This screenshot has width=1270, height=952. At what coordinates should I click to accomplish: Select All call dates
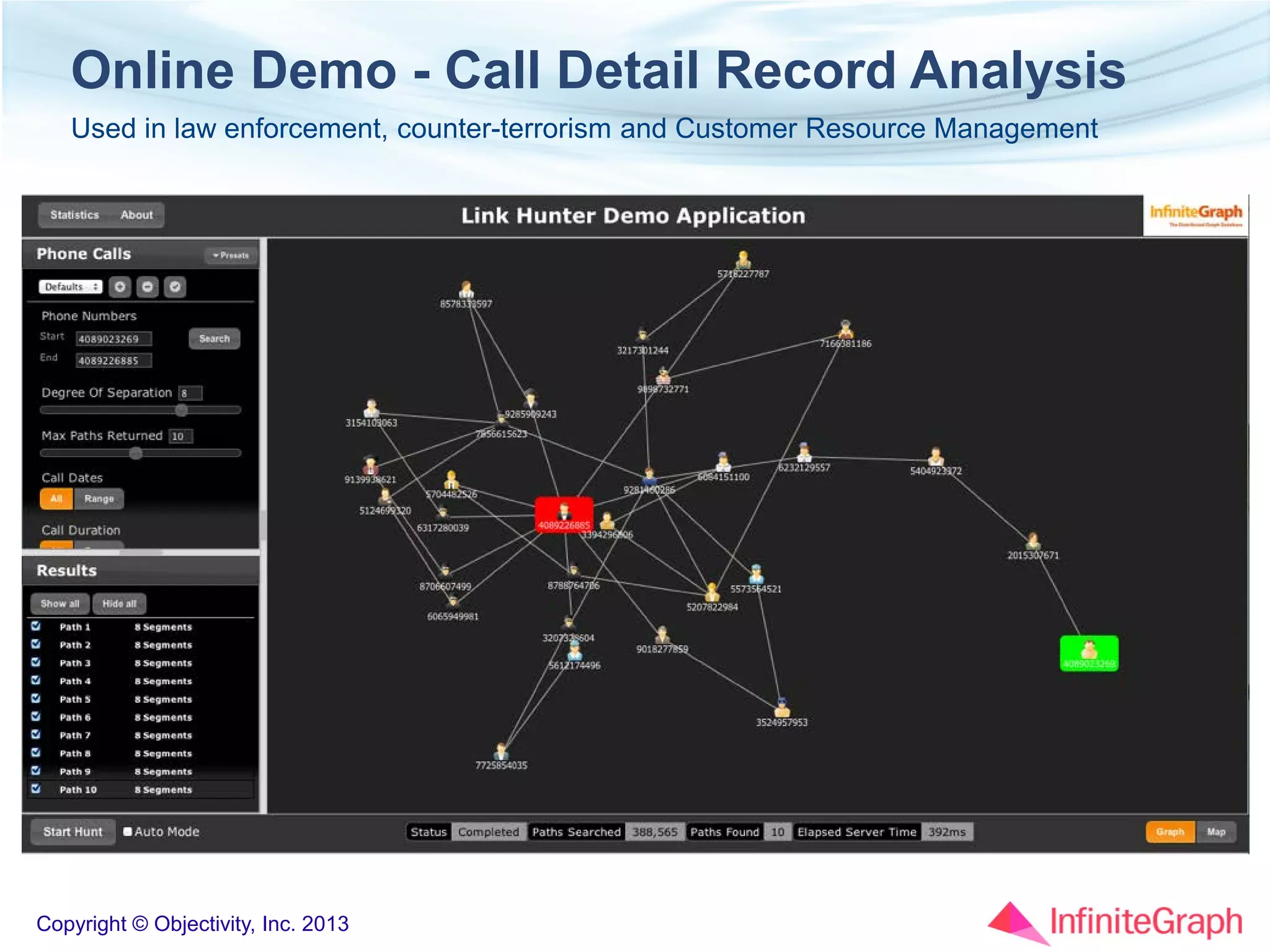point(56,499)
